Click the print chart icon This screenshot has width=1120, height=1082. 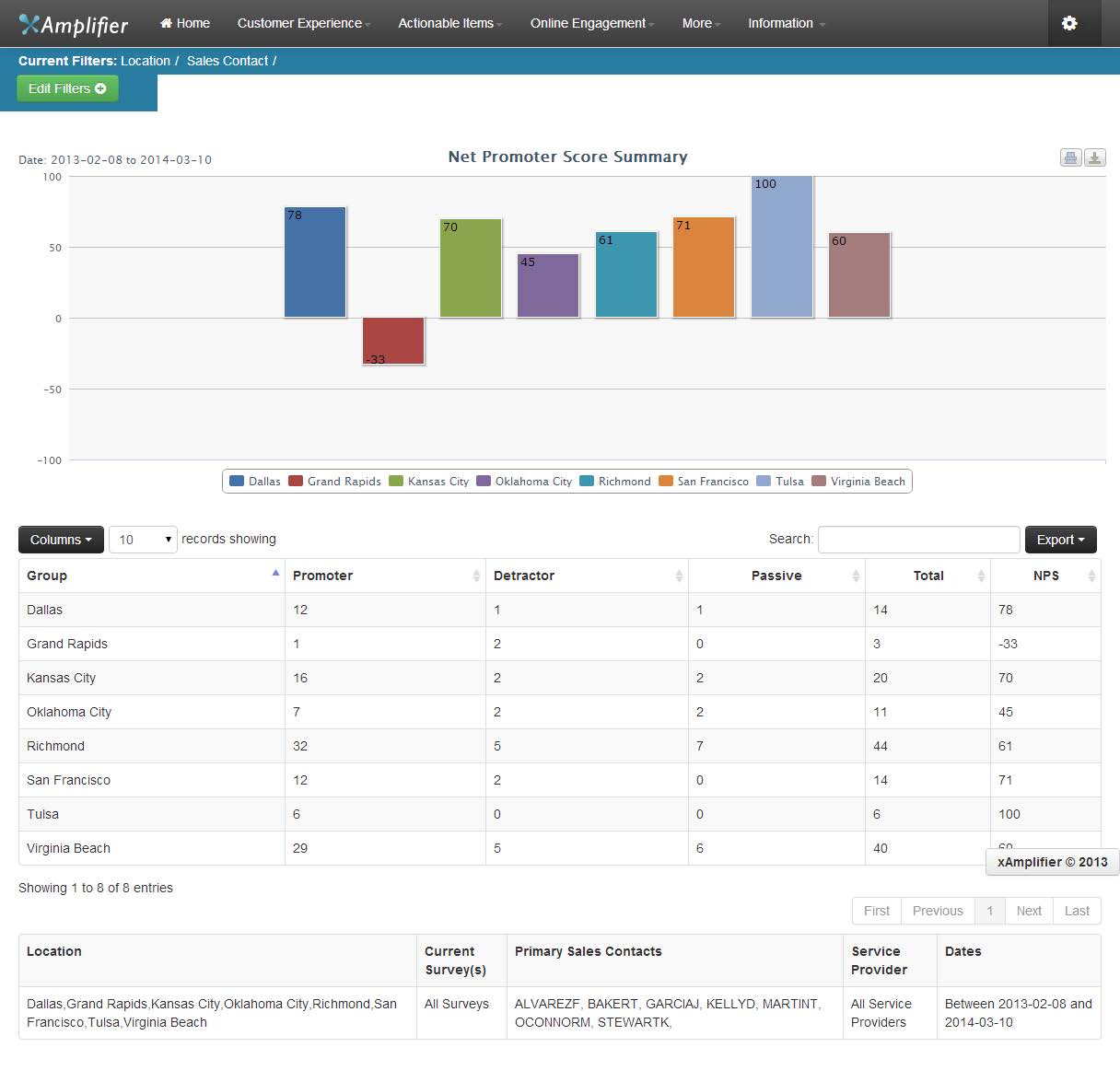(x=1070, y=157)
